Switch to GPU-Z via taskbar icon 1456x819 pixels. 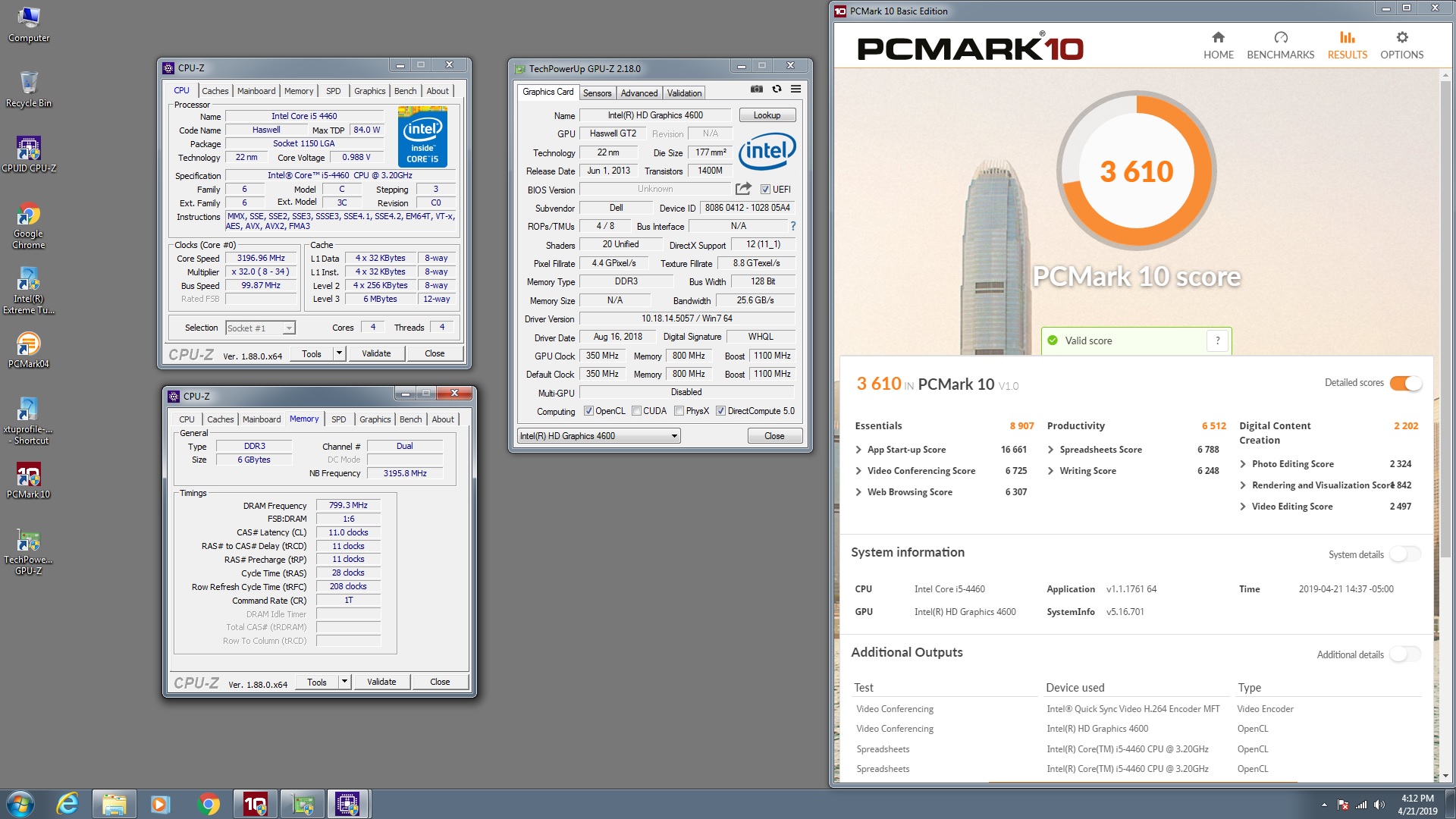tap(303, 804)
